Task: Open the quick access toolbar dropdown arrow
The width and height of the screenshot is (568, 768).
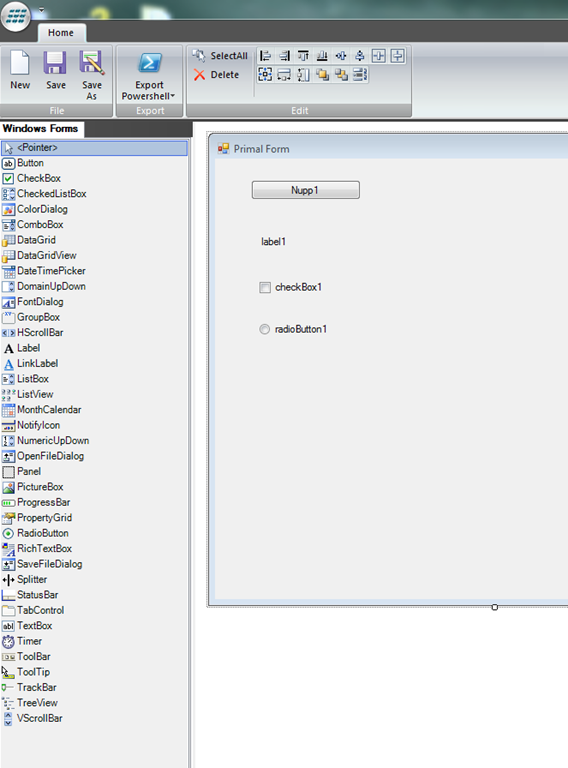Action: (42, 10)
